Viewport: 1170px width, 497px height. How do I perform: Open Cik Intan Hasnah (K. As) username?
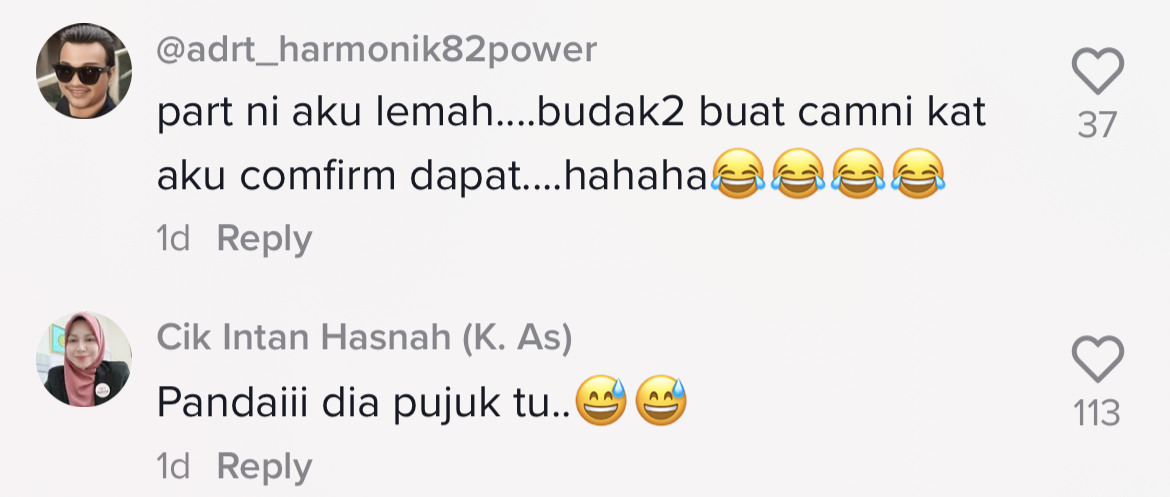364,339
